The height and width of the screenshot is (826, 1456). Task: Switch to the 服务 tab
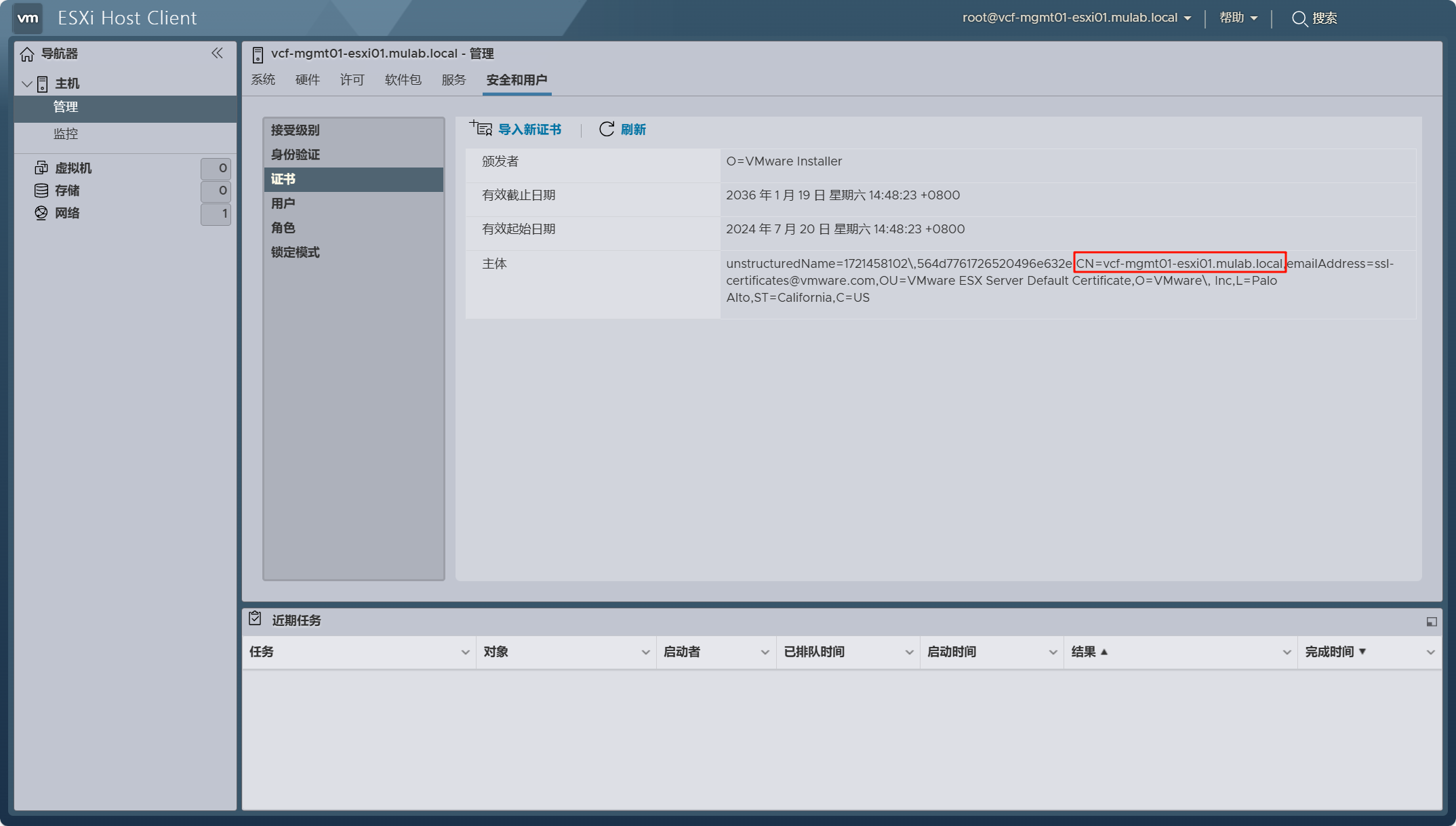pos(454,80)
